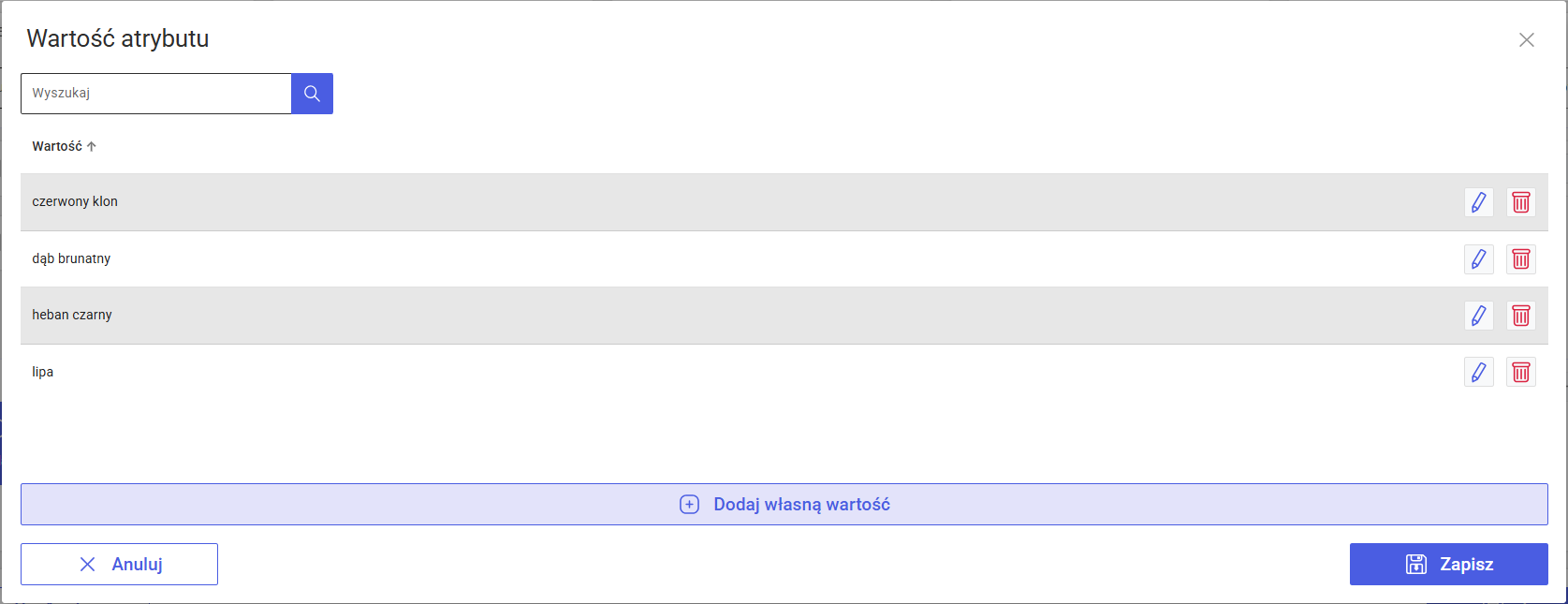This screenshot has width=1568, height=604.
Task: Click the search magnifier button
Action: point(312,94)
